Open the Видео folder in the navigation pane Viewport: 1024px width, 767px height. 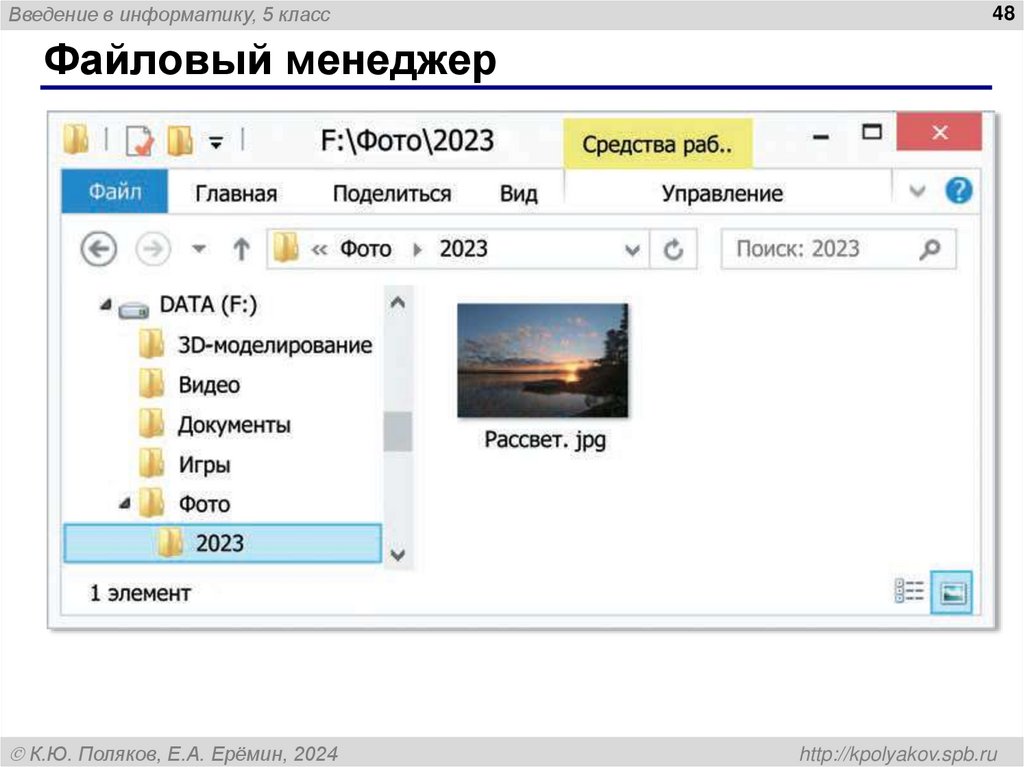click(x=209, y=384)
